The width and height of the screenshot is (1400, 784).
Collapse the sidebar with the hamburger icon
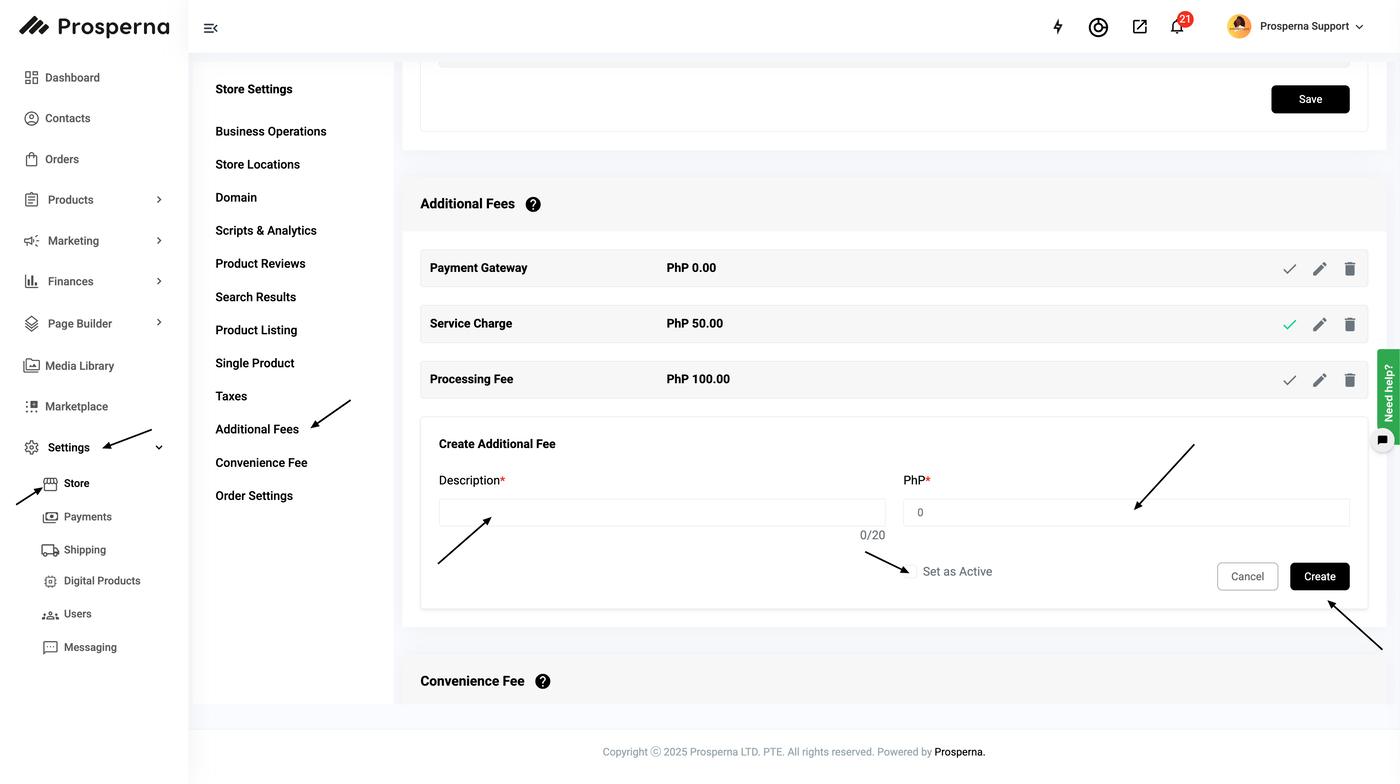(x=210, y=28)
